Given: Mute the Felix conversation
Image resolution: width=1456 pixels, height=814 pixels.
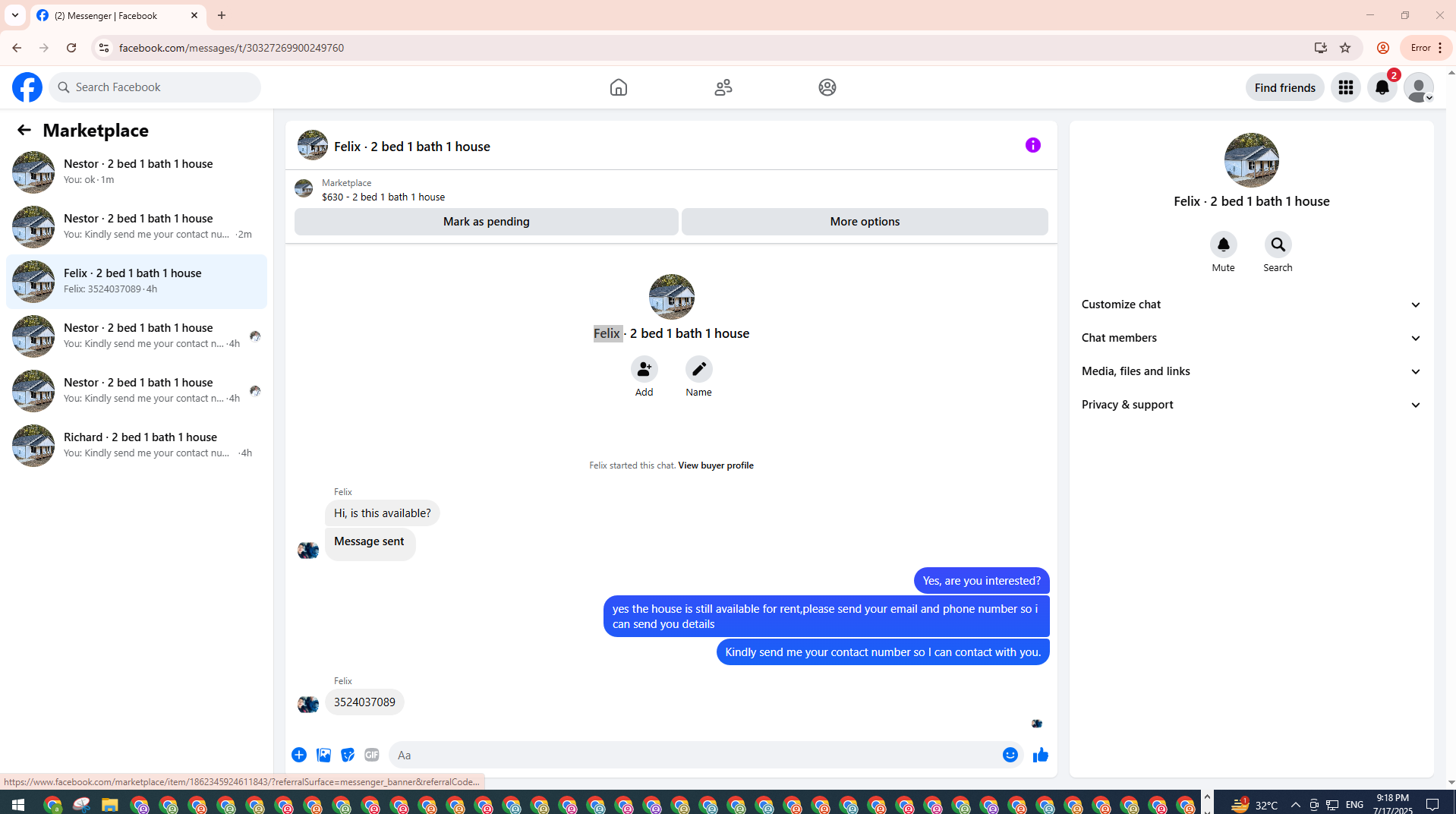Looking at the screenshot, I should tap(1223, 245).
